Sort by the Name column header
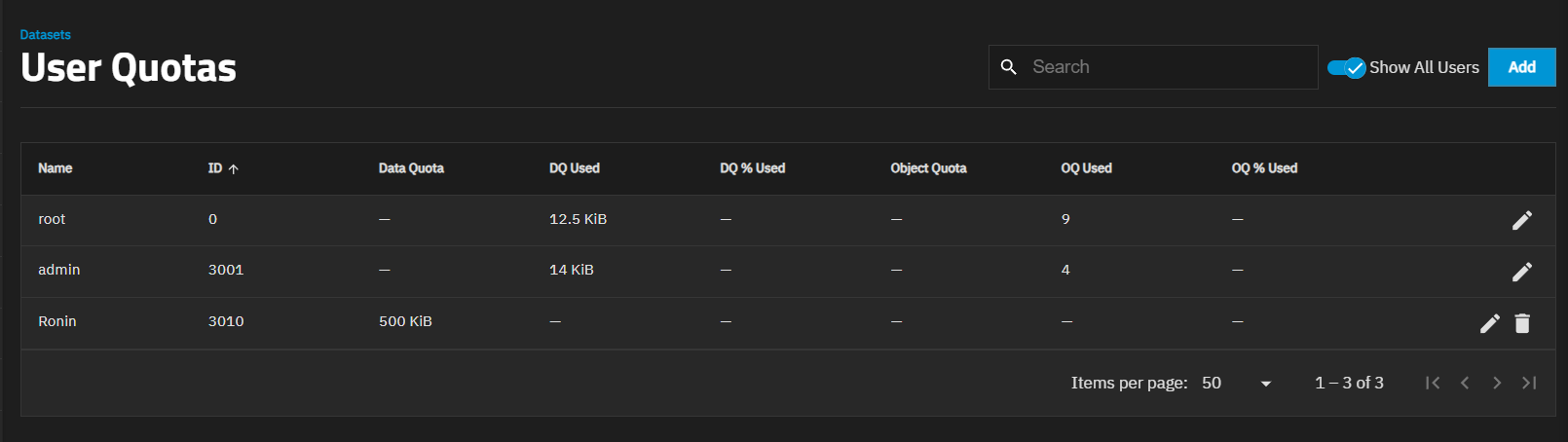Screen dimensions: 1568x442 (x=56, y=168)
